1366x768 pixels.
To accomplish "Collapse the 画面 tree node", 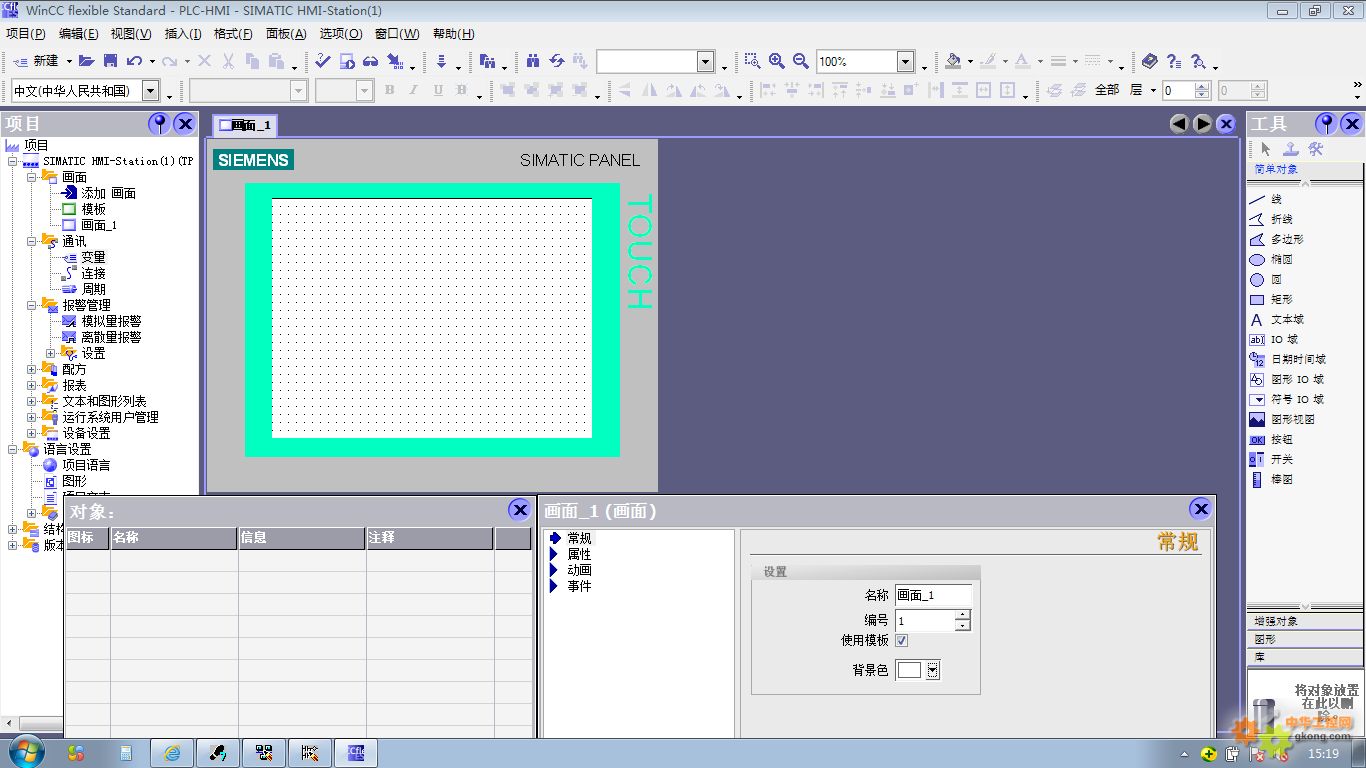I will coord(32,177).
